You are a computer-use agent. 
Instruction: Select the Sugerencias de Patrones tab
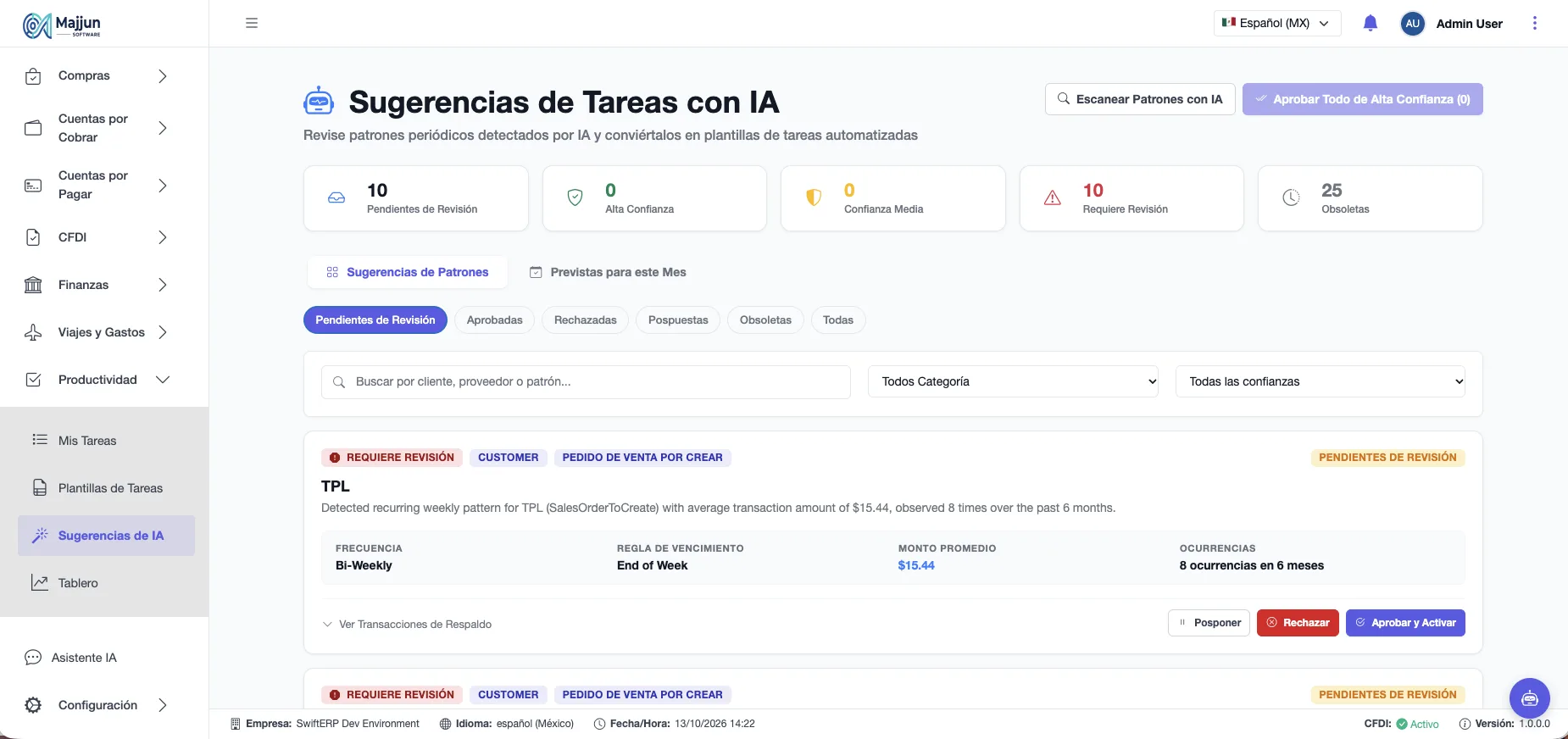(x=408, y=272)
